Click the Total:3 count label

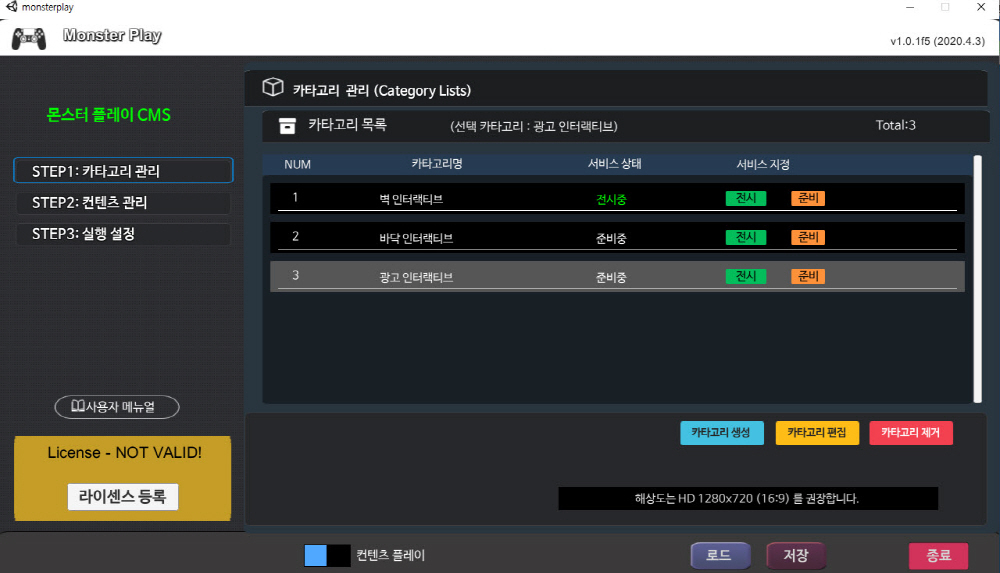coord(895,125)
